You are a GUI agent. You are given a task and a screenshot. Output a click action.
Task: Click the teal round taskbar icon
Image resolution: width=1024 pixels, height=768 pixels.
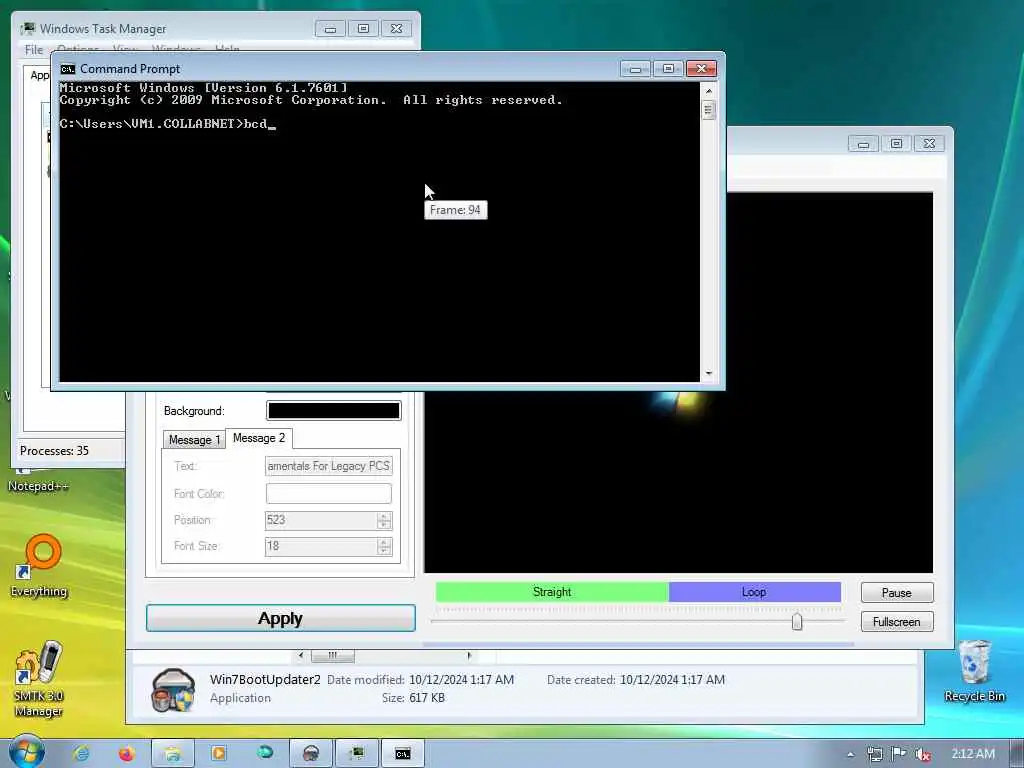pos(264,754)
